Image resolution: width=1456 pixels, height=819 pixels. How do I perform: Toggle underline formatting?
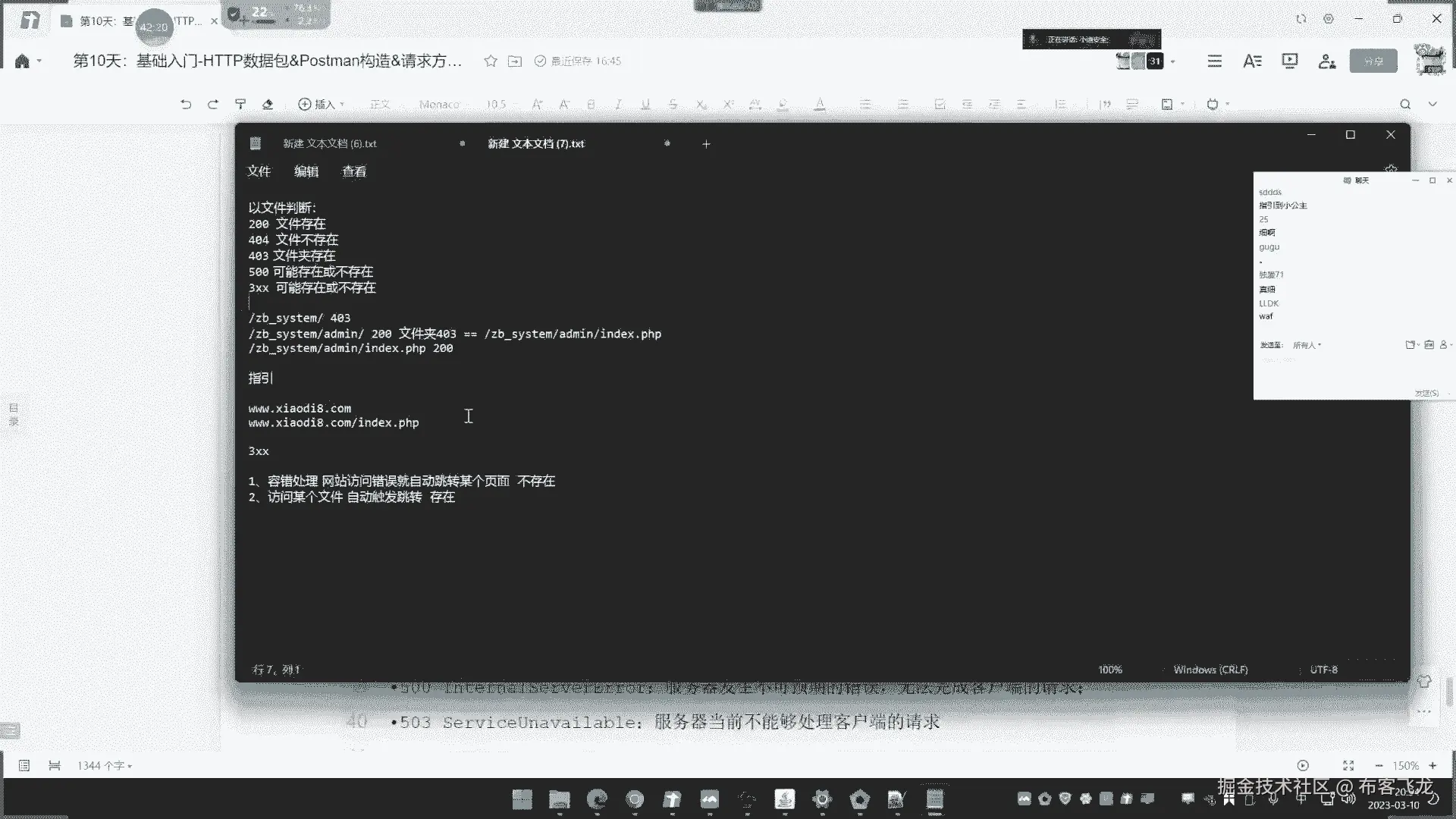(x=645, y=105)
